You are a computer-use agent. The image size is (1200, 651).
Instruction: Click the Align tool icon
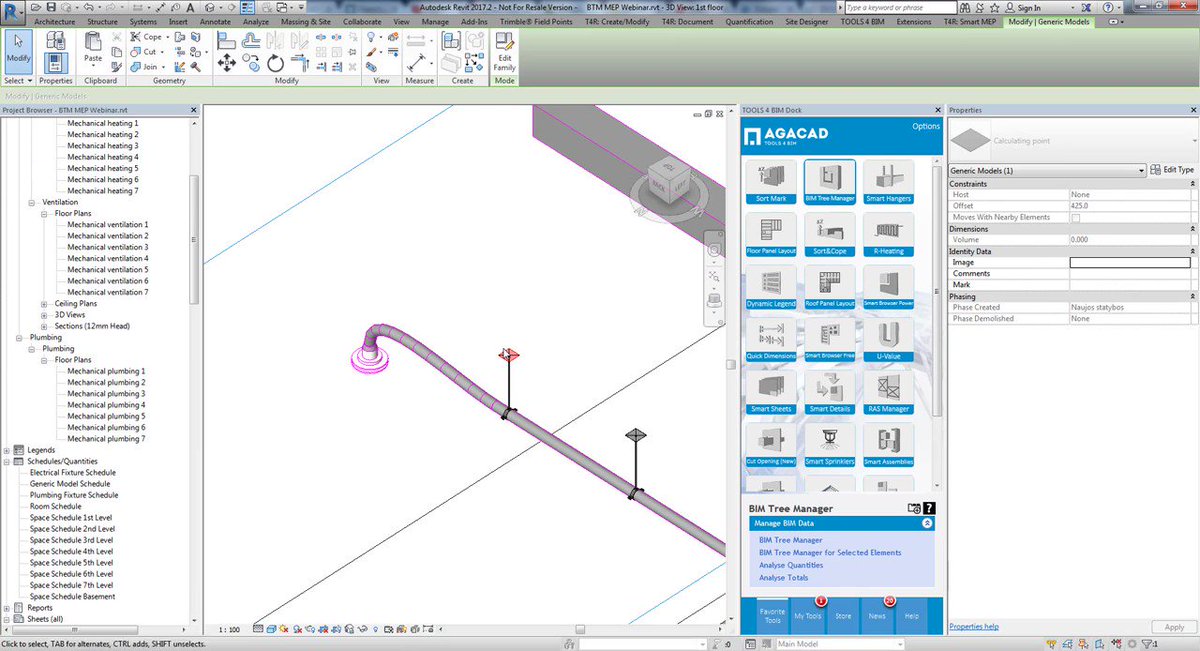coord(227,40)
